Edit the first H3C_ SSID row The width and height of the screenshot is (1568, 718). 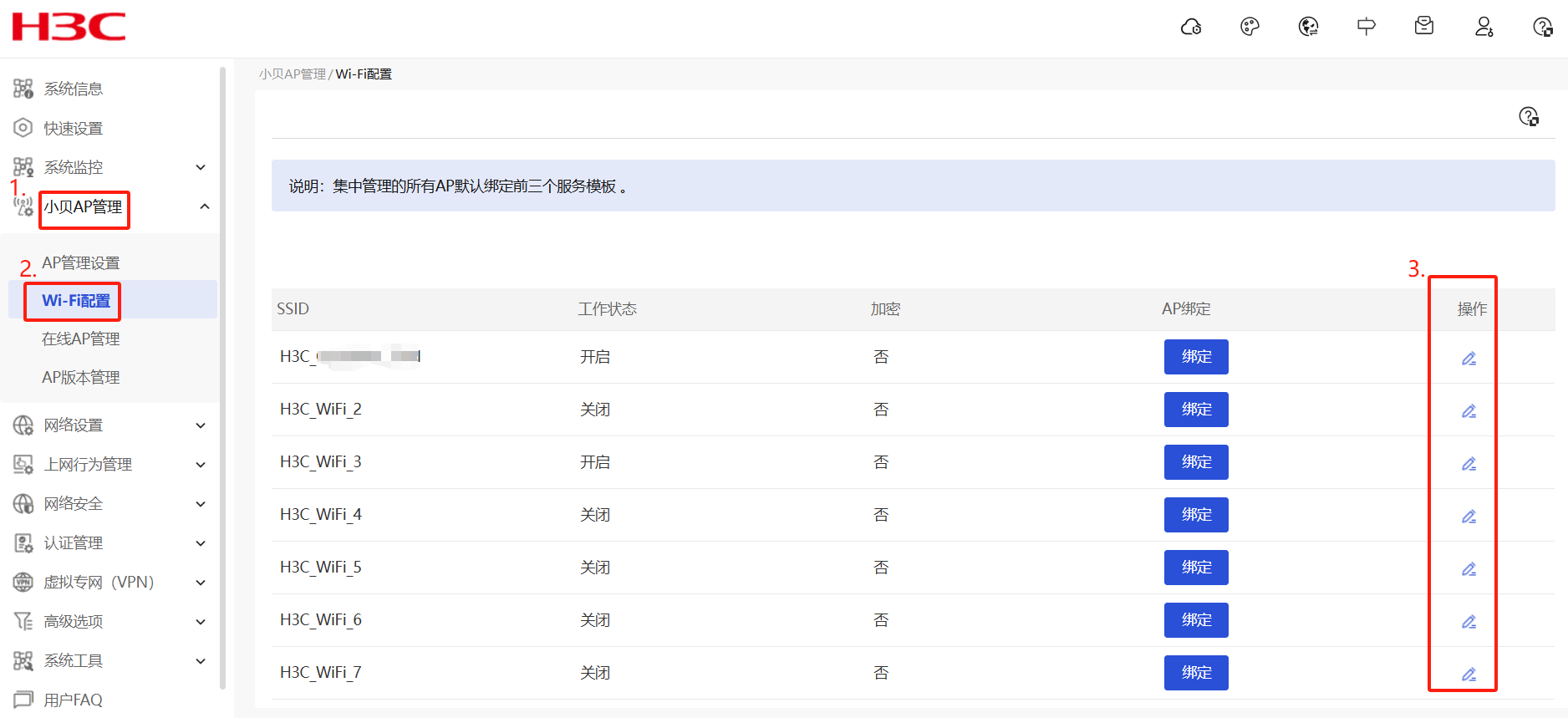point(1469,358)
